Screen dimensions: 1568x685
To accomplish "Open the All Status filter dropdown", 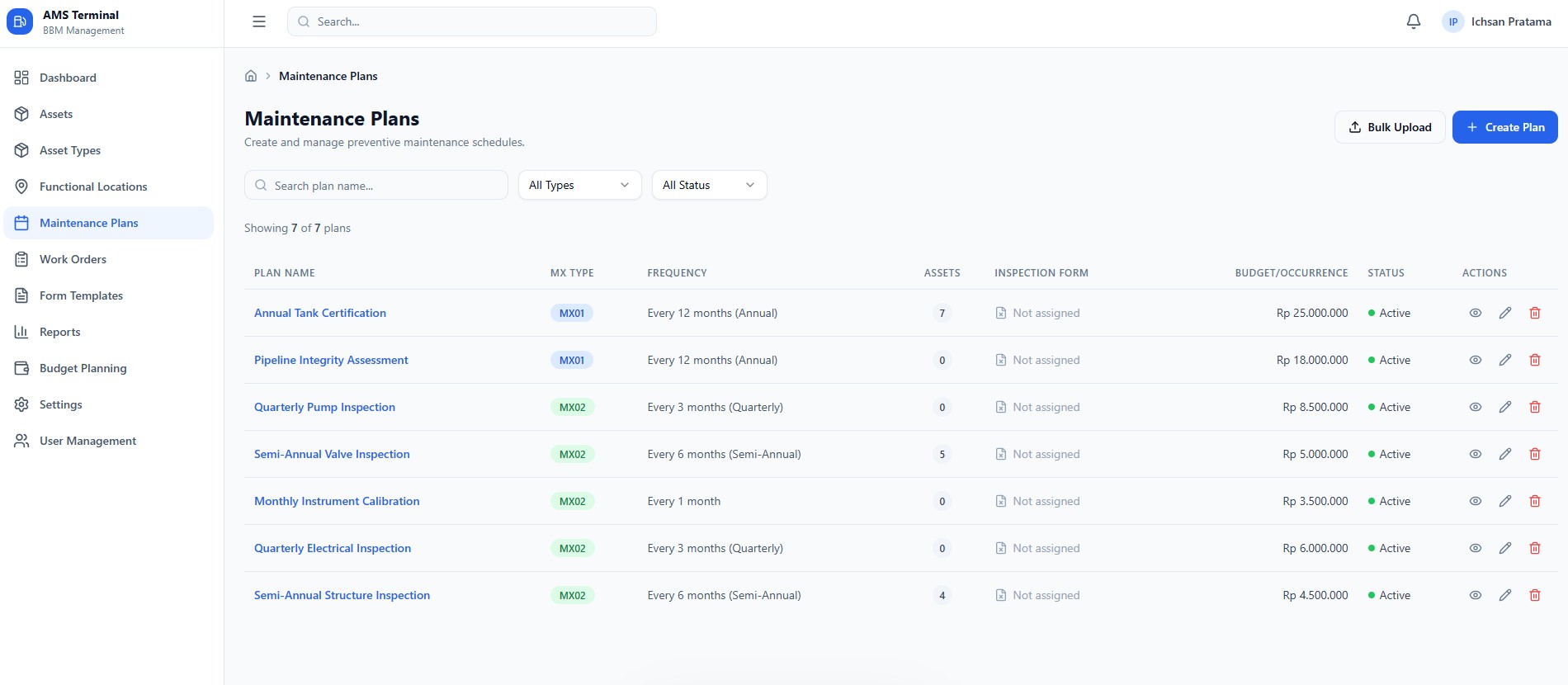I will point(709,185).
